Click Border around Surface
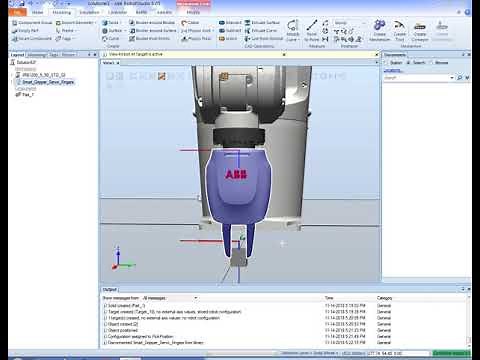Image resolution: width=480 pixels, height=360 pixels. pos(153,31)
